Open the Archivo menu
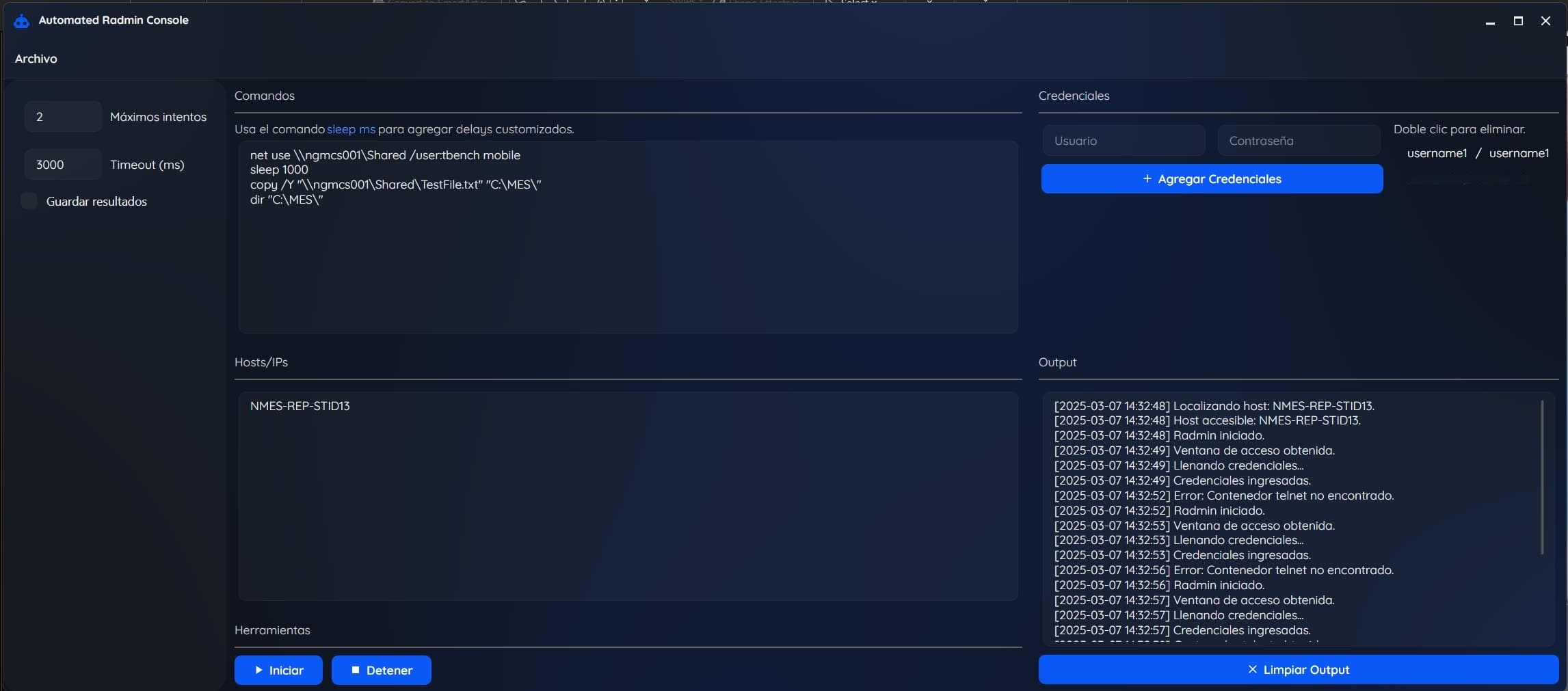Viewport: 1568px width, 691px height. [x=36, y=59]
